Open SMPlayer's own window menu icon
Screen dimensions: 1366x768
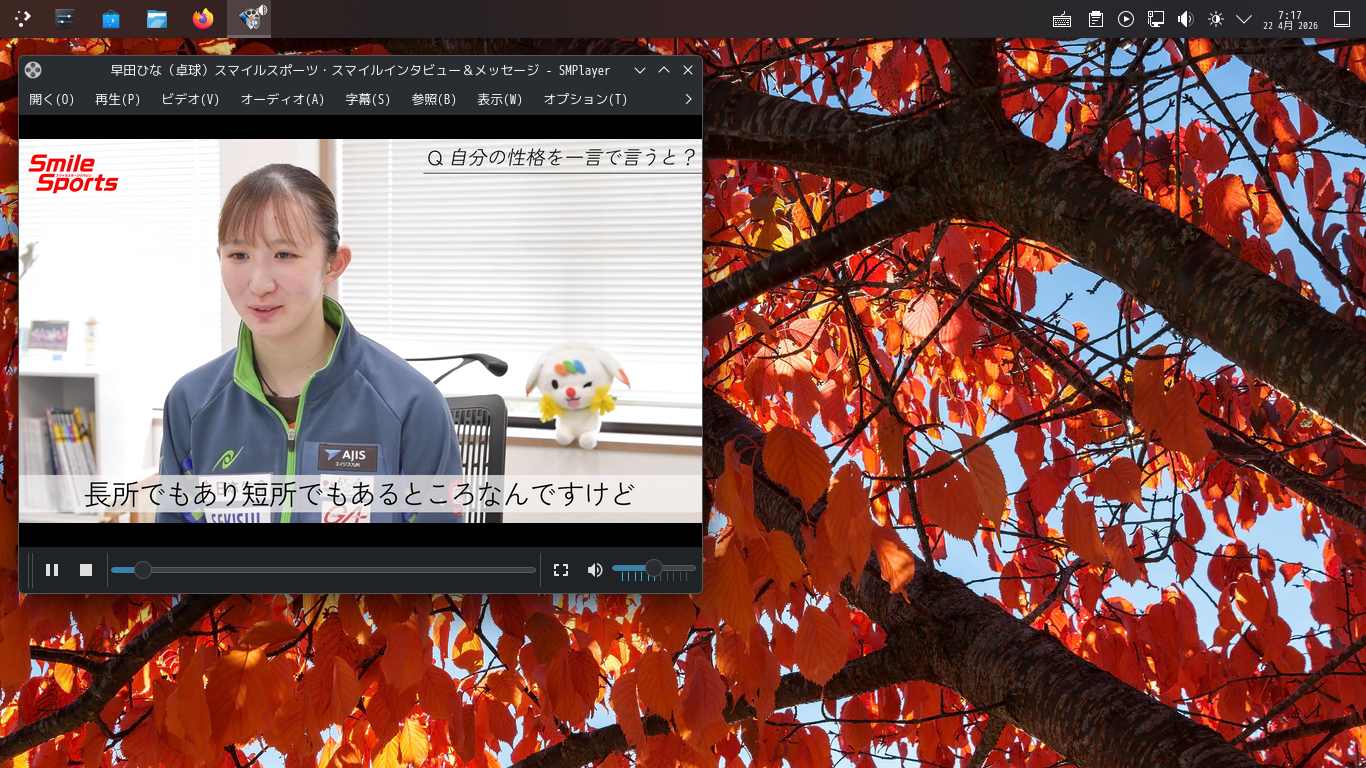click(x=33, y=70)
